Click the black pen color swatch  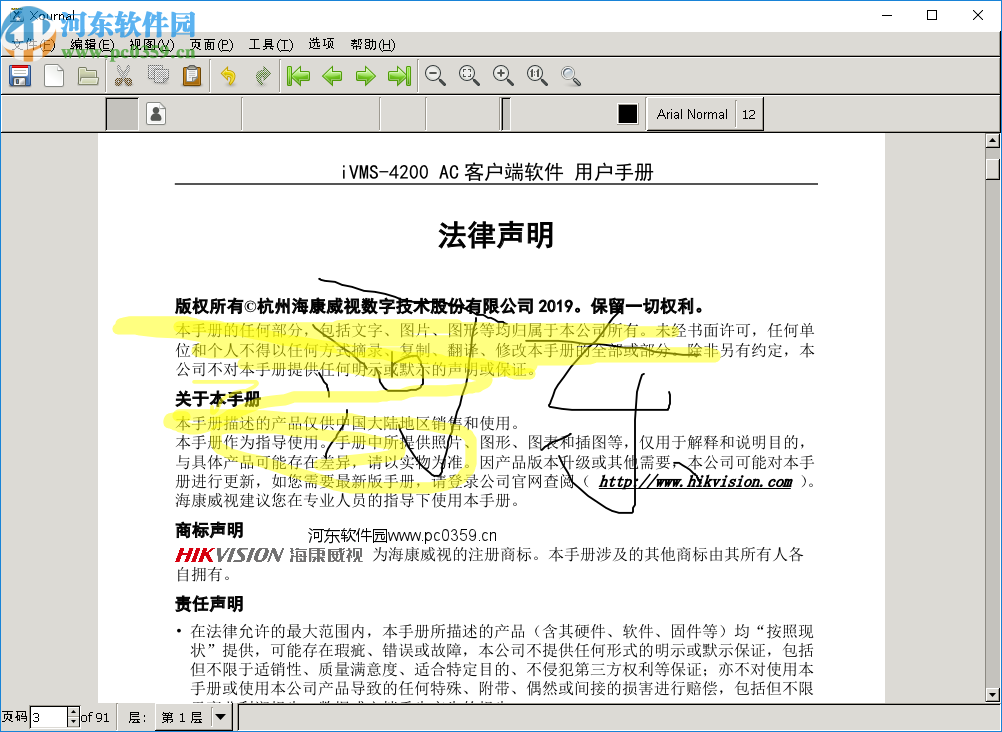point(628,114)
